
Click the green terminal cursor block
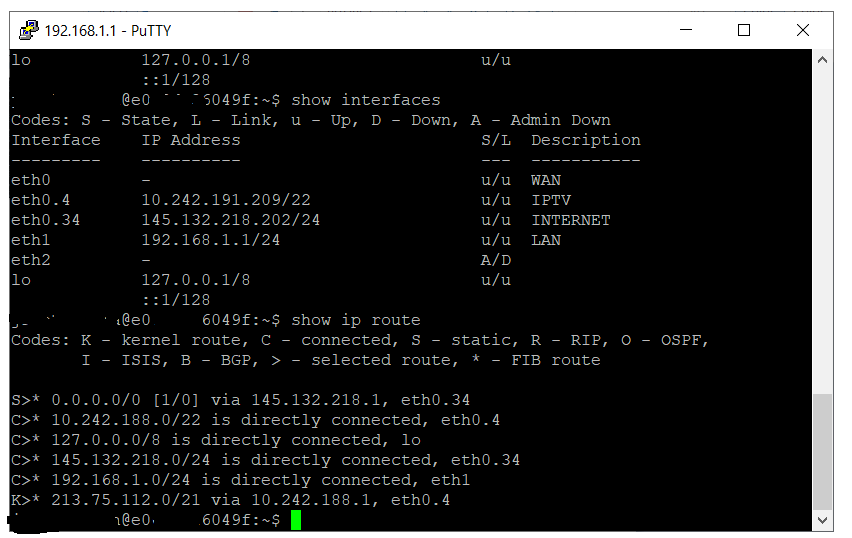click(296, 520)
